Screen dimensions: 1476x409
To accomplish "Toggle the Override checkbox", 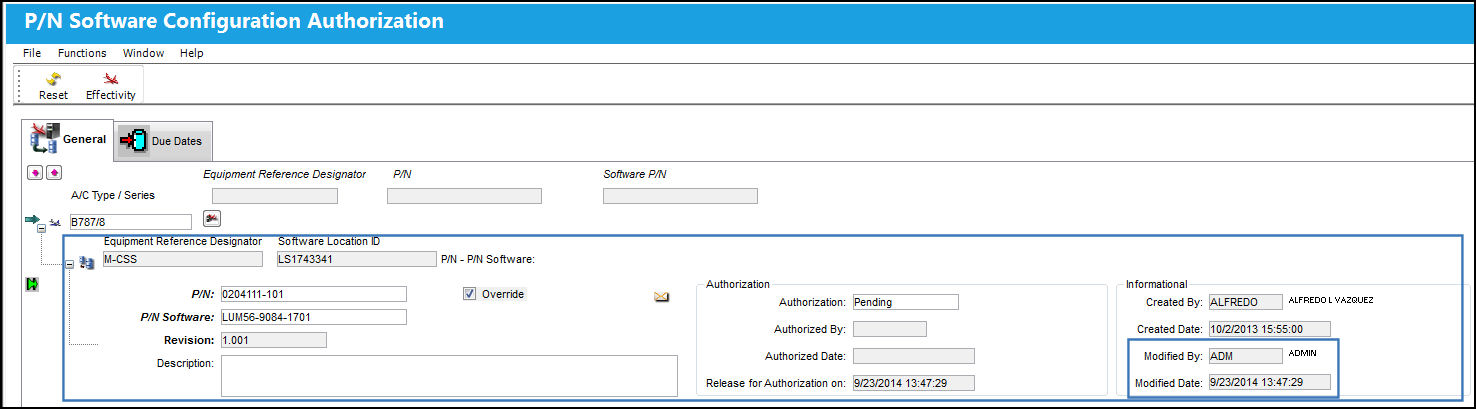I will (x=470, y=294).
